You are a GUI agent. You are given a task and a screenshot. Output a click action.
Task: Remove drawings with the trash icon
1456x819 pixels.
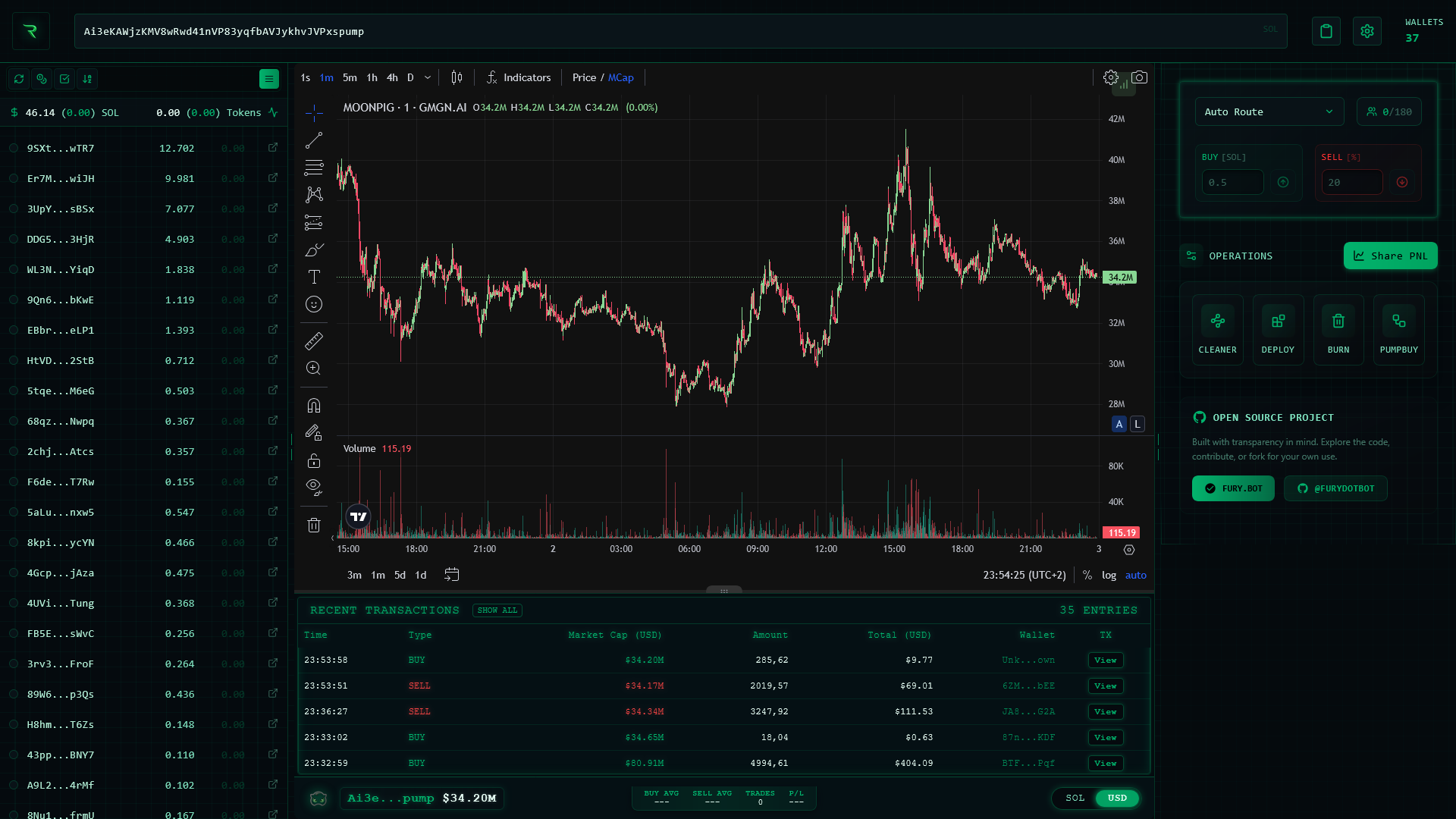tap(314, 525)
